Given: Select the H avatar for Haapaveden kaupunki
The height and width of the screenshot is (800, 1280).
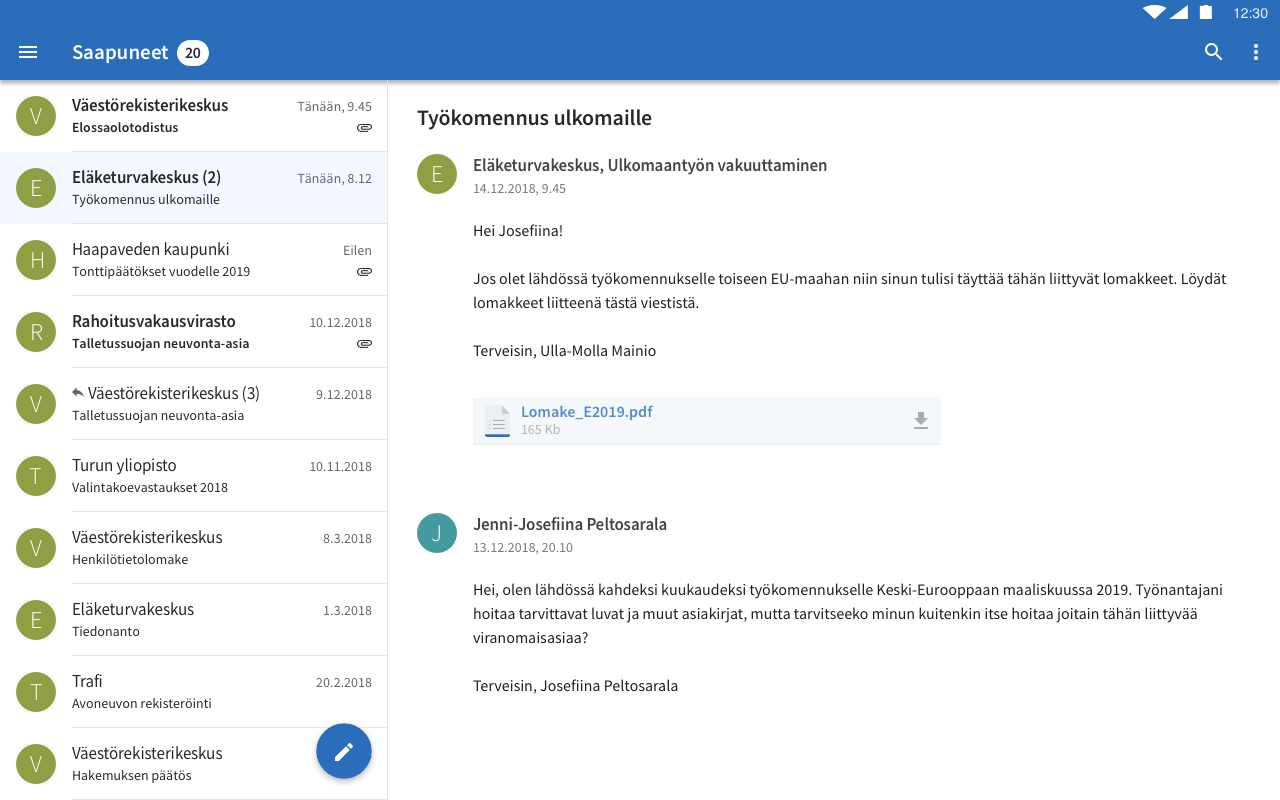Looking at the screenshot, I should pyautogui.click(x=36, y=260).
